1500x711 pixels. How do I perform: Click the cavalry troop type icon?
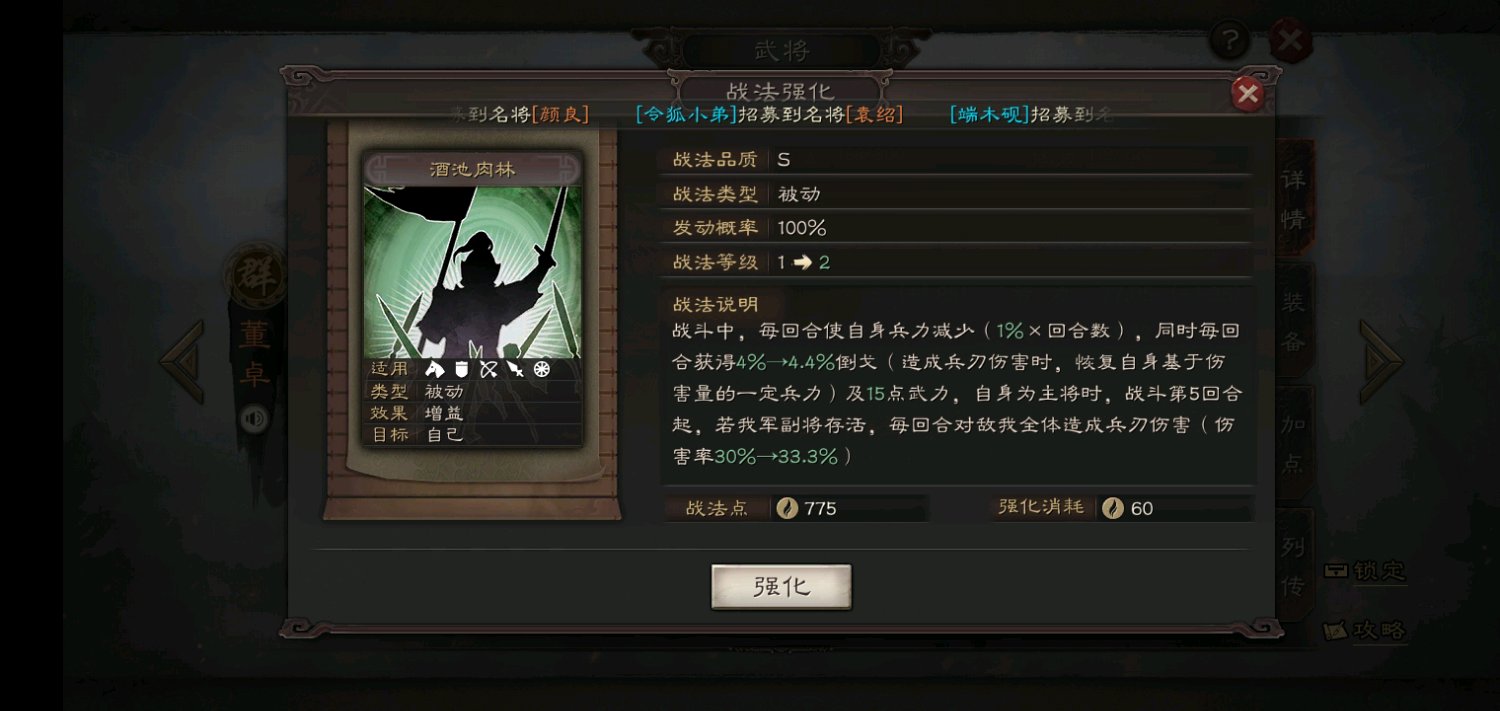tap(434, 369)
